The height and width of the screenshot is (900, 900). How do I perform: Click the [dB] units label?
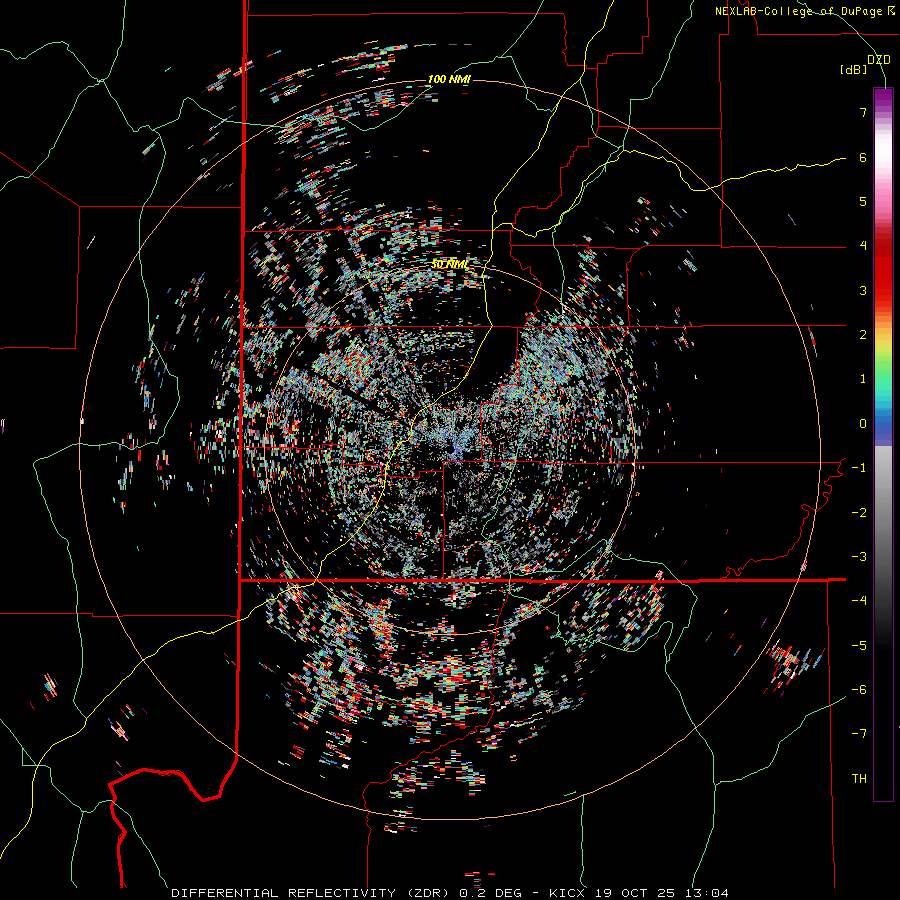(x=854, y=69)
